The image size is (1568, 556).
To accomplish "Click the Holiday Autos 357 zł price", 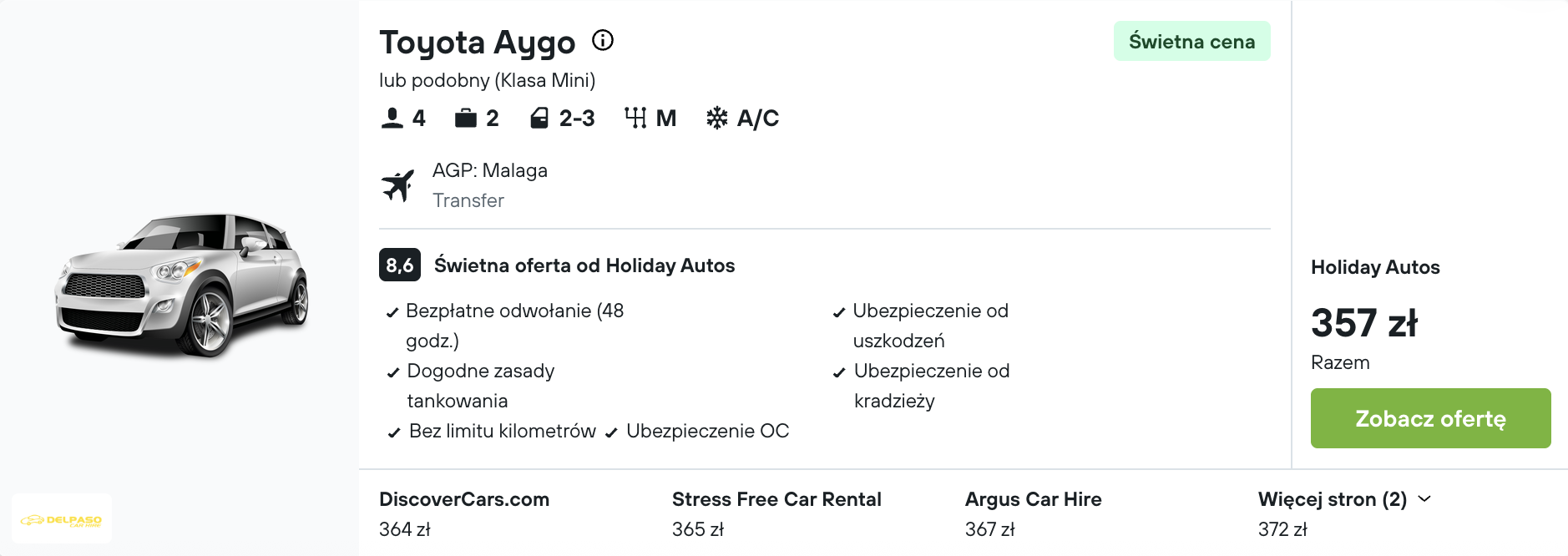I will tap(1364, 323).
